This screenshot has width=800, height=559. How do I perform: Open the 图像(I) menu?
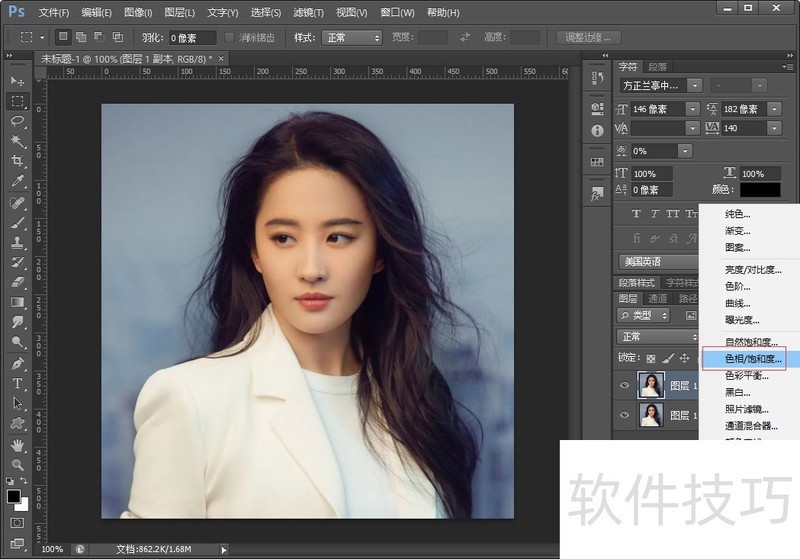coord(138,13)
